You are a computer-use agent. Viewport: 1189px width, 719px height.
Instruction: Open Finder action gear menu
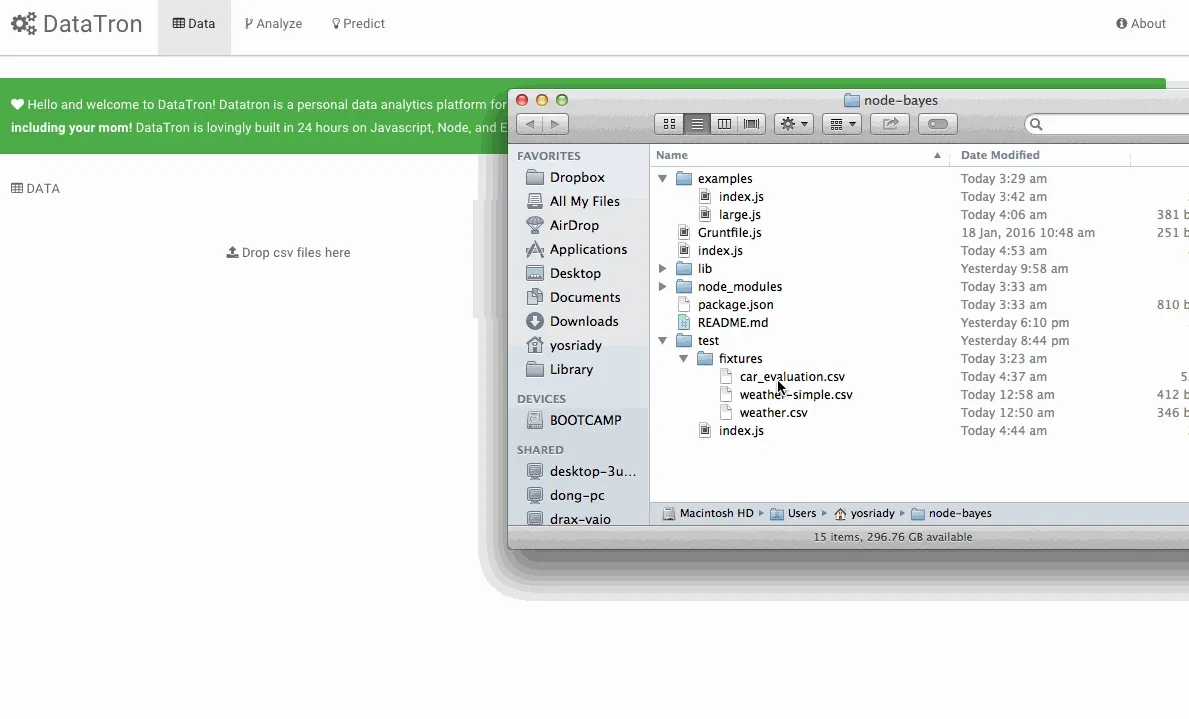pos(794,124)
